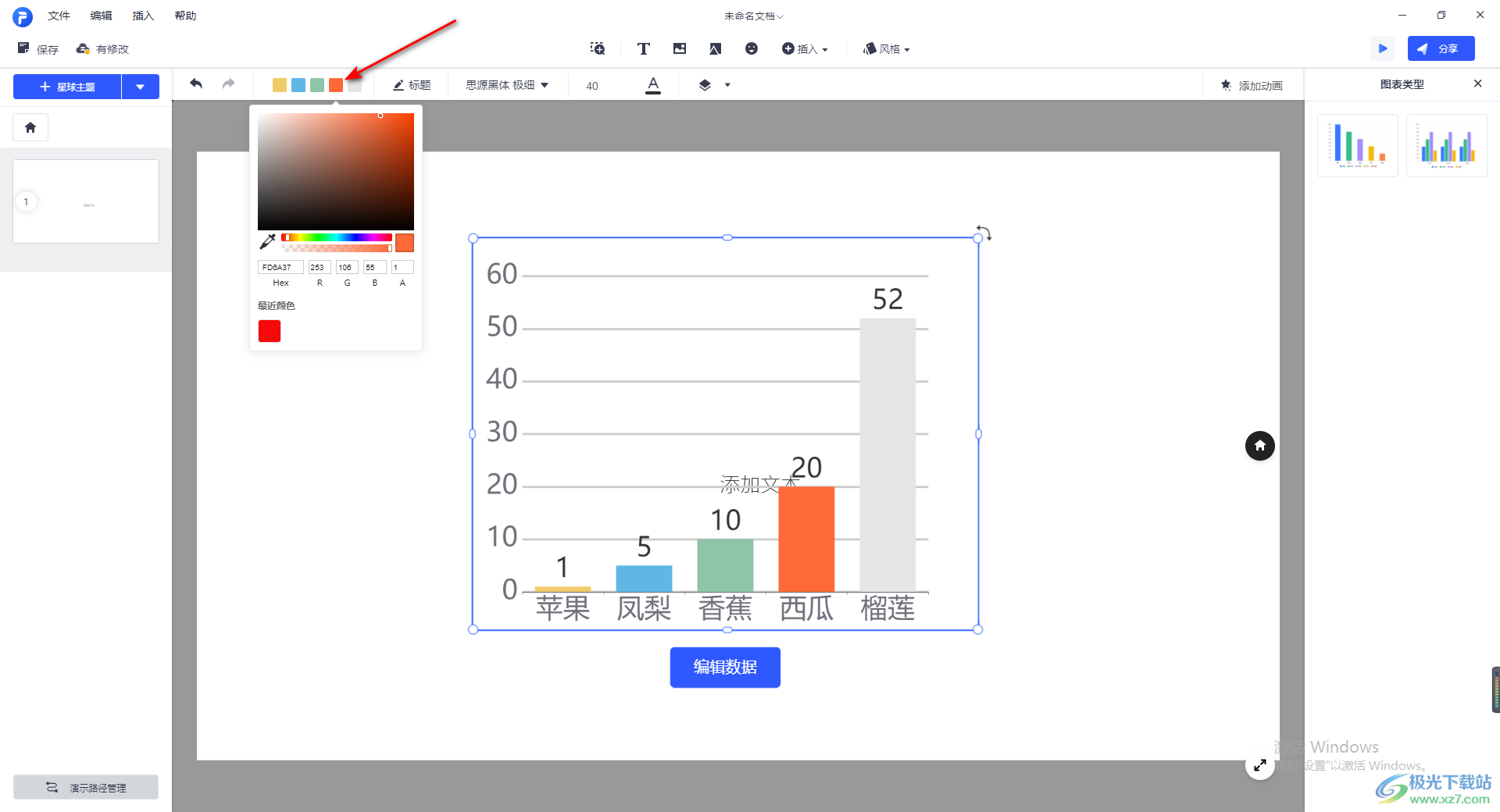Open 添加动画 animation panel
Image resolution: width=1500 pixels, height=812 pixels.
(1252, 85)
